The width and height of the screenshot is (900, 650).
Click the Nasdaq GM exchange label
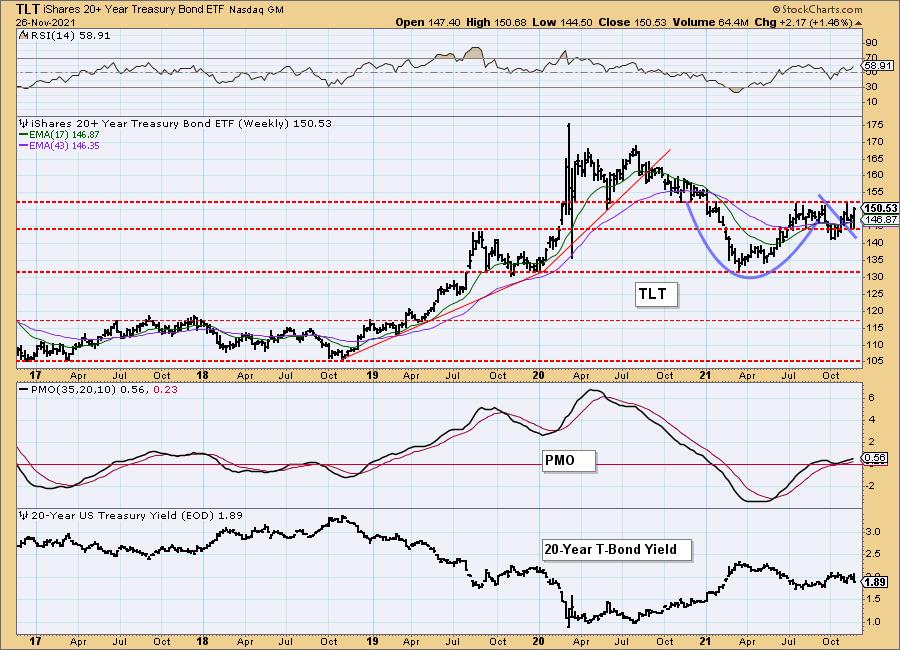point(256,10)
